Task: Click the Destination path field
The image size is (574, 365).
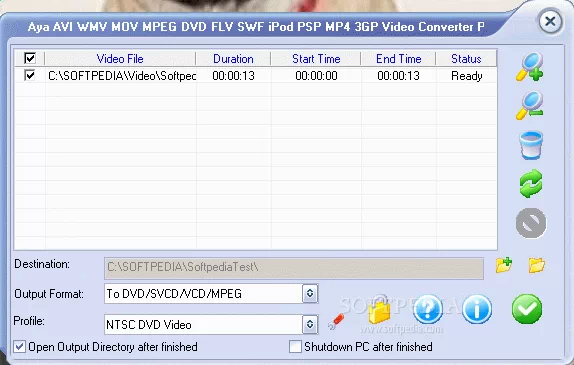Action: tap(294, 268)
